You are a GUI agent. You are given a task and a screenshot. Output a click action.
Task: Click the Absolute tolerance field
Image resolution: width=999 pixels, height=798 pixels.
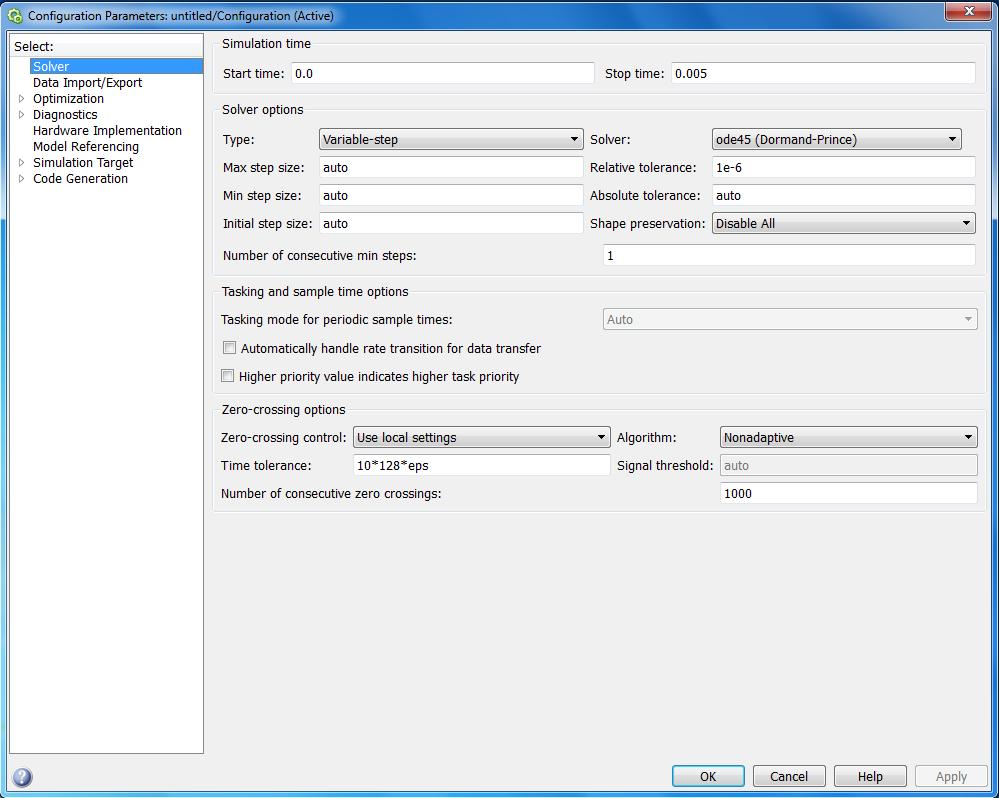(844, 196)
